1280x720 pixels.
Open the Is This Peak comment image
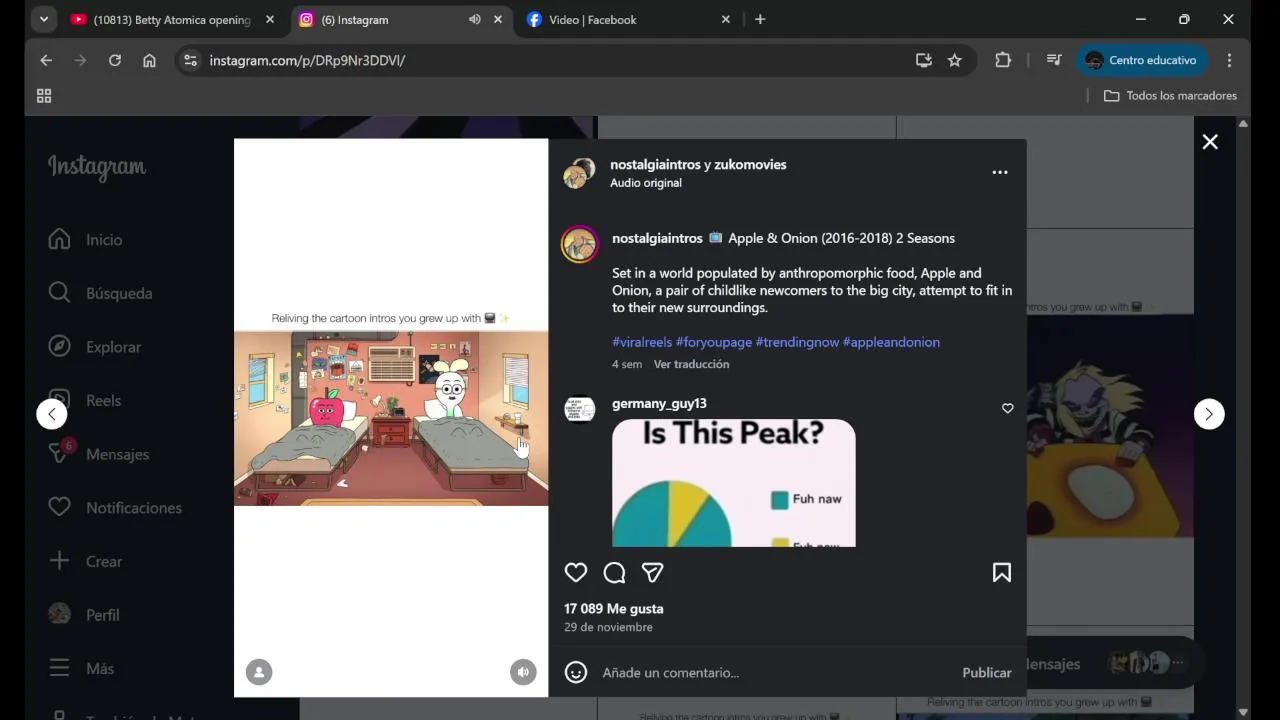click(734, 483)
